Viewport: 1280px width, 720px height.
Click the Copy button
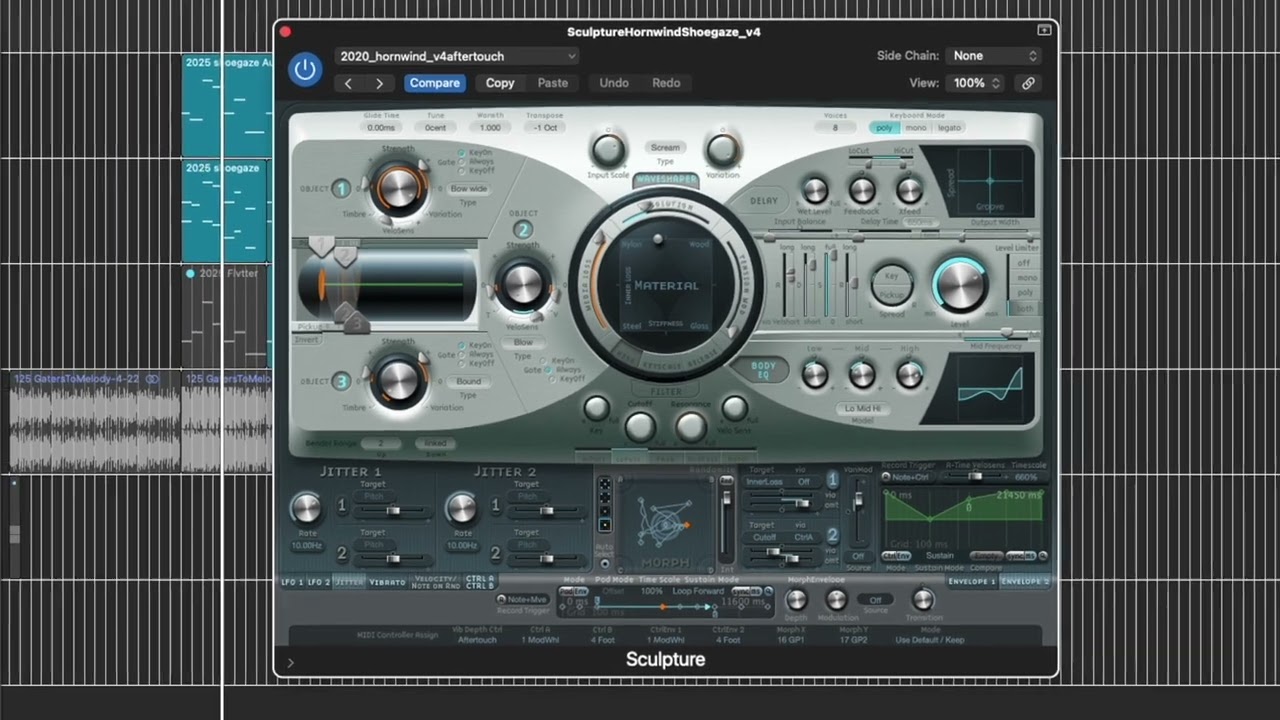pyautogui.click(x=500, y=83)
